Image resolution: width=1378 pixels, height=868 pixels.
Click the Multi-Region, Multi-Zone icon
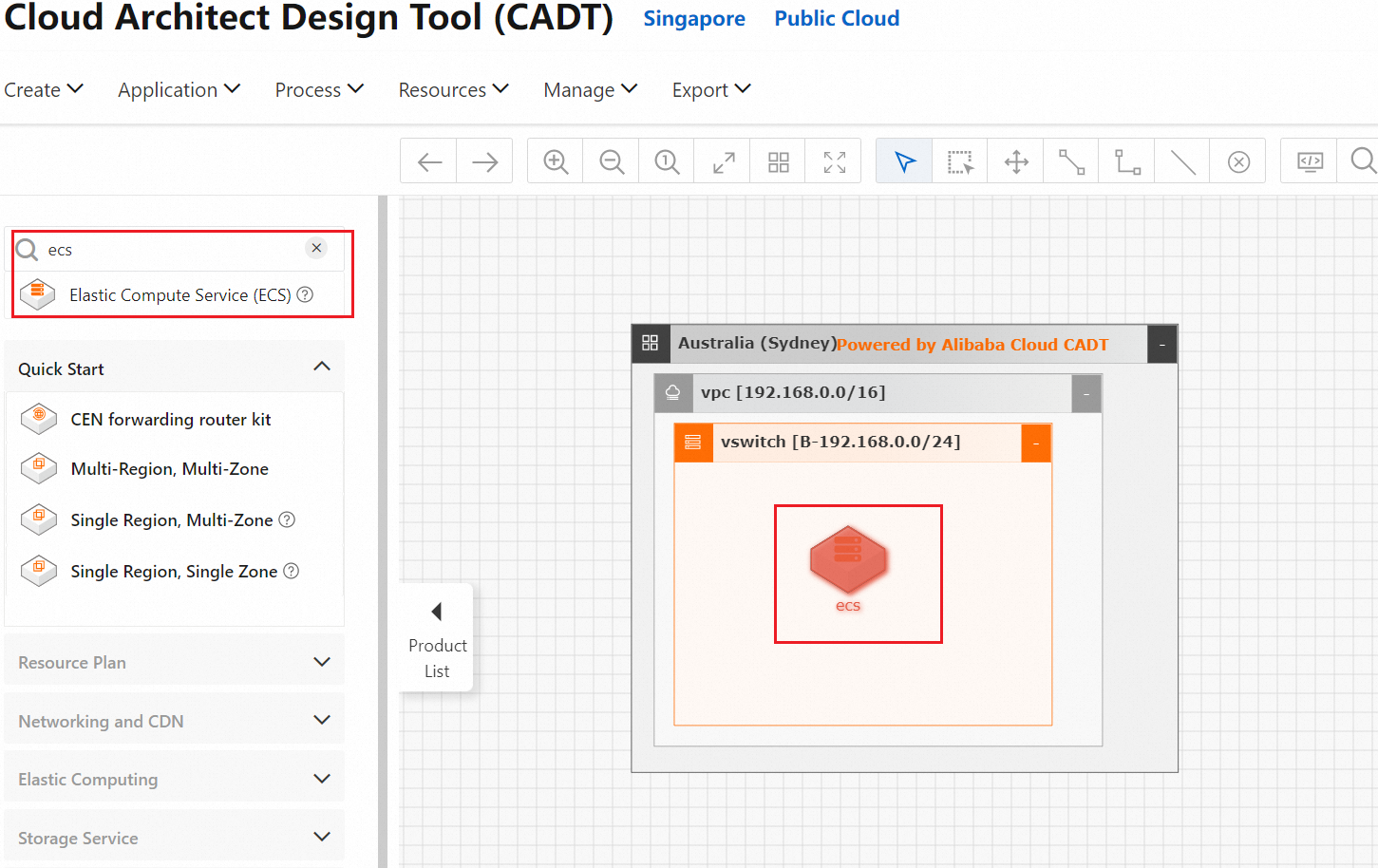pyautogui.click(x=39, y=468)
